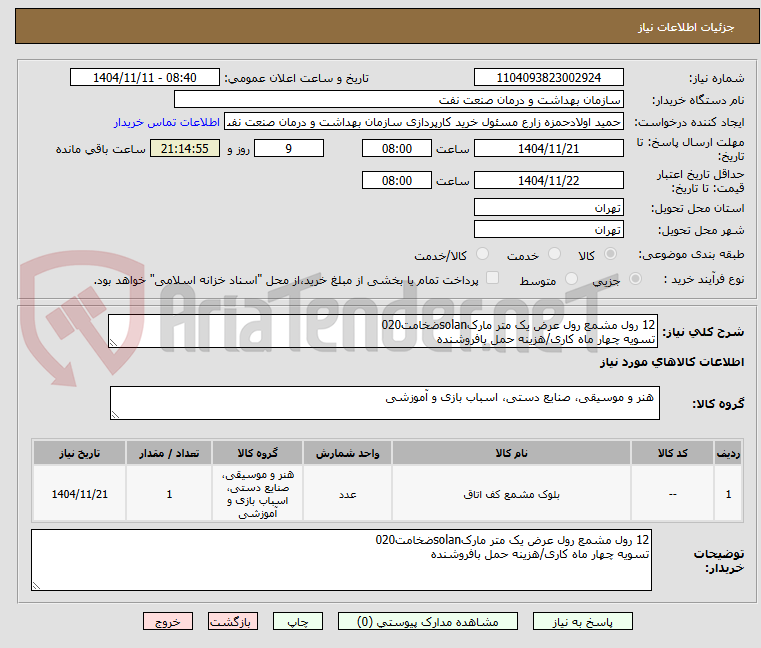Screen dimensions: 761x648
Task: Click the پاسخ به نیاز button
Action: (x=582, y=621)
